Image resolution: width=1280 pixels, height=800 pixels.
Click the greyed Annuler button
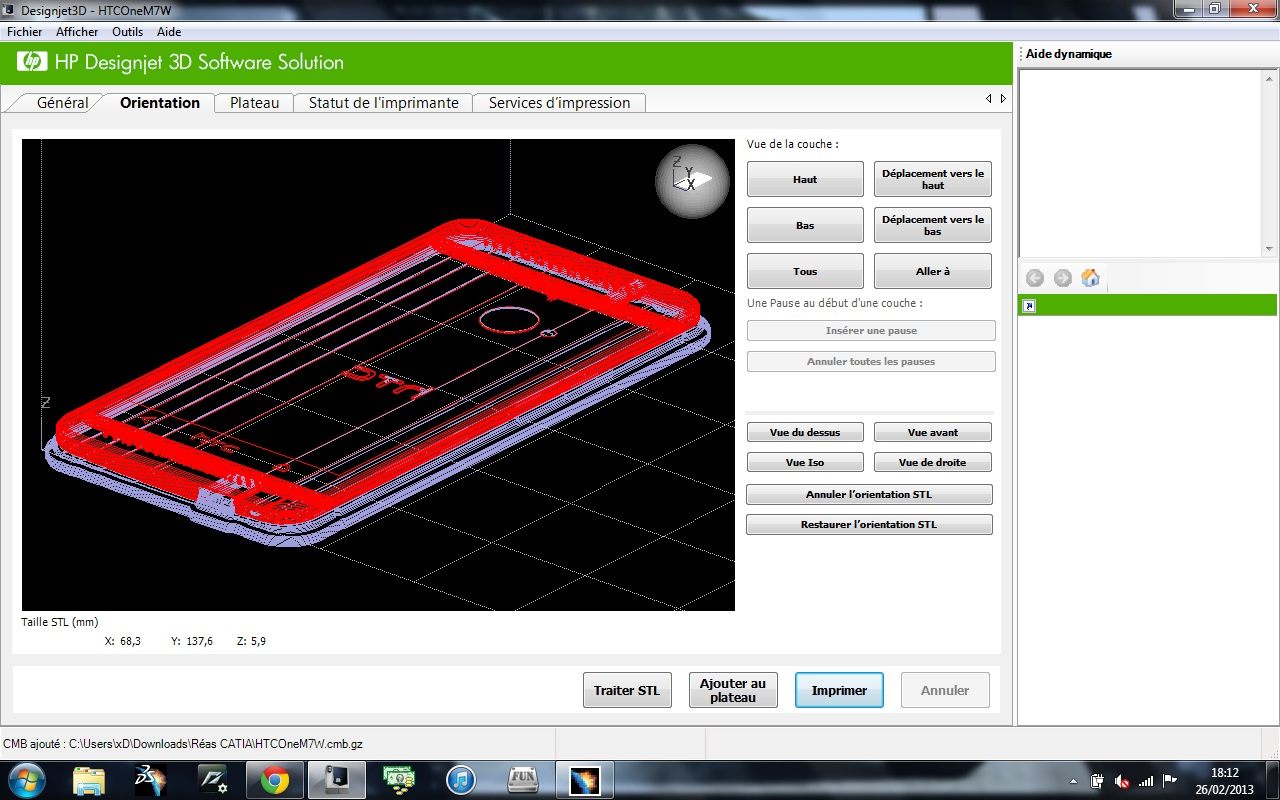tap(945, 690)
